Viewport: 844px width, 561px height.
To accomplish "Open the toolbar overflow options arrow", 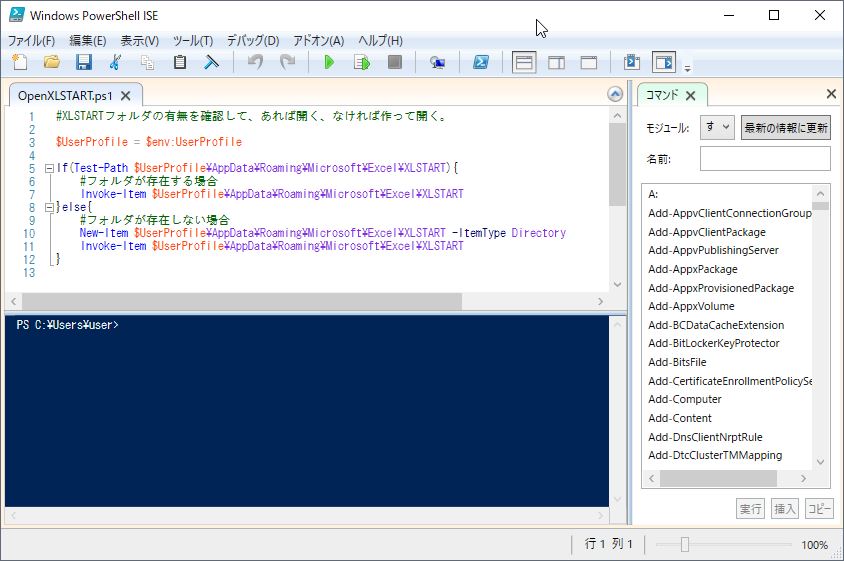I will coord(687,68).
